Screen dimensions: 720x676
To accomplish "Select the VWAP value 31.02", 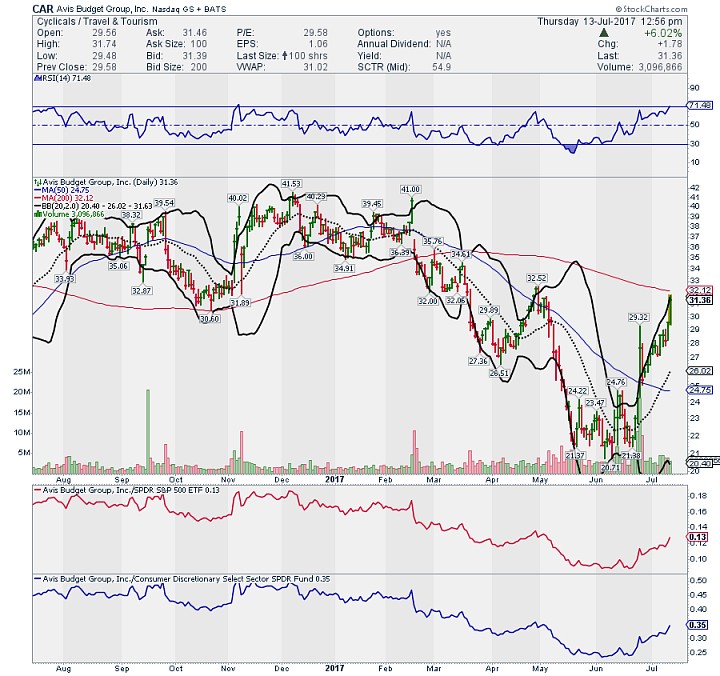I will tap(315, 67).
